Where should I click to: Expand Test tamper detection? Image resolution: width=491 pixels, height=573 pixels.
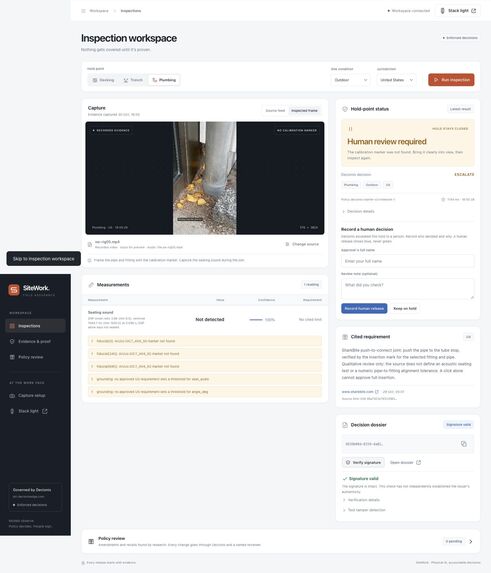(364, 510)
